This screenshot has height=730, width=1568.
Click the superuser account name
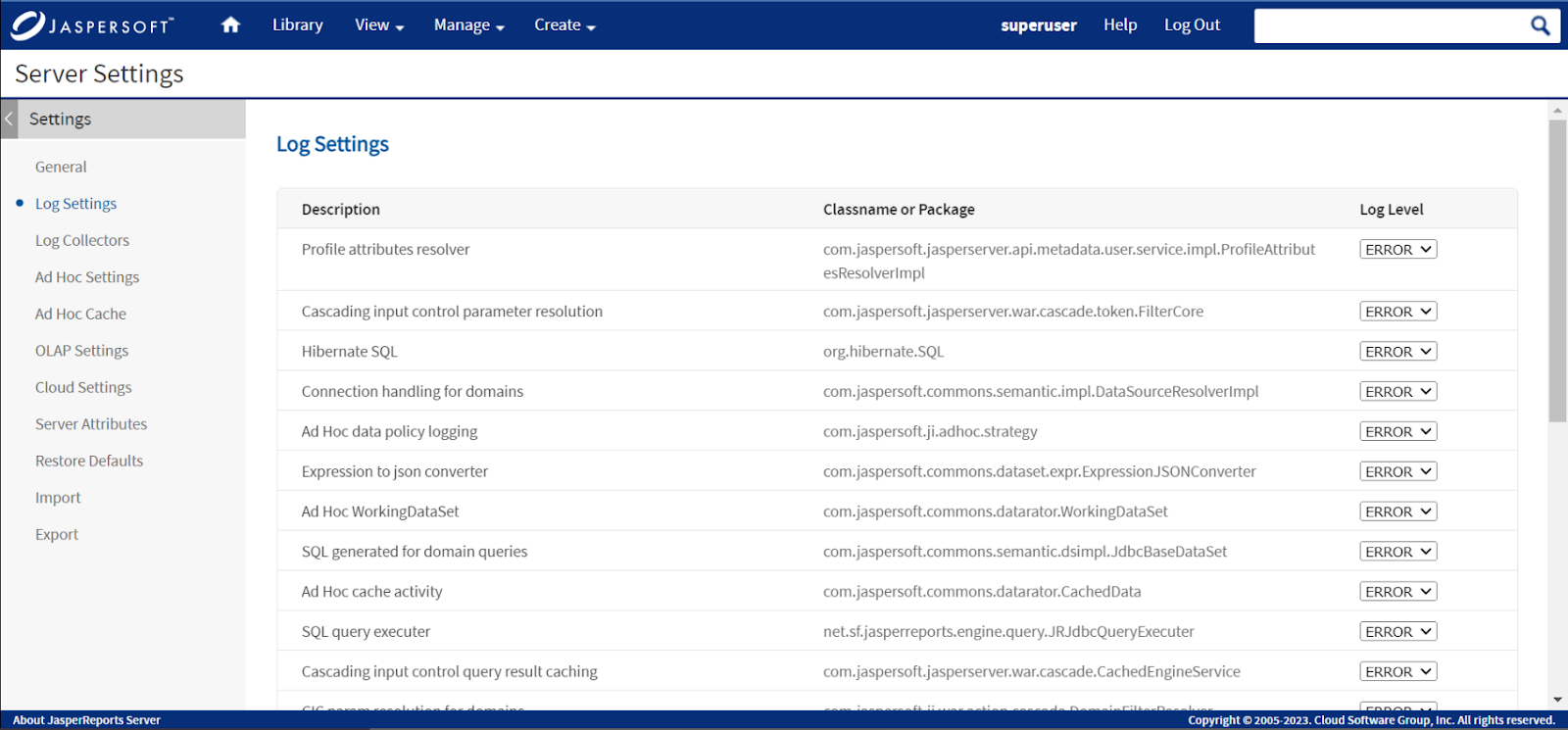point(1039,25)
